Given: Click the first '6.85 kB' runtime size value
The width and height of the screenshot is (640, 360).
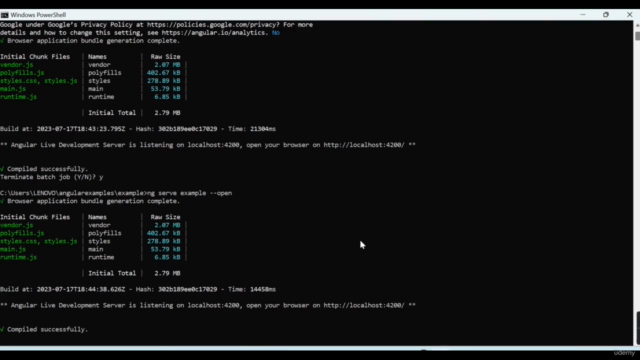Looking at the screenshot, I should pyautogui.click(x=167, y=97).
